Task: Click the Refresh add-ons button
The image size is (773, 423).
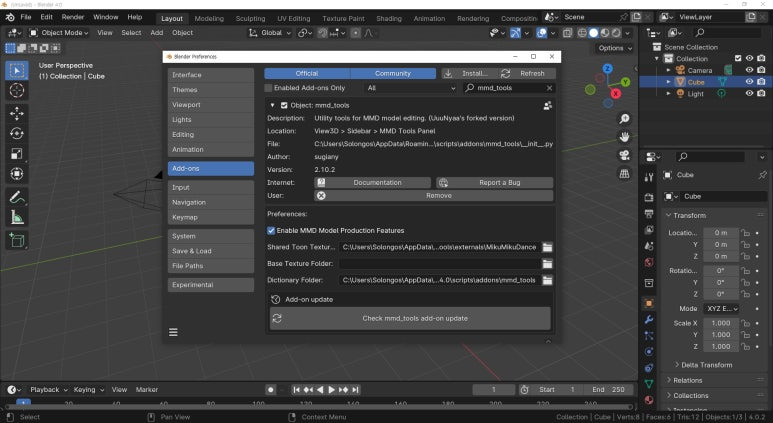Action: [x=527, y=73]
